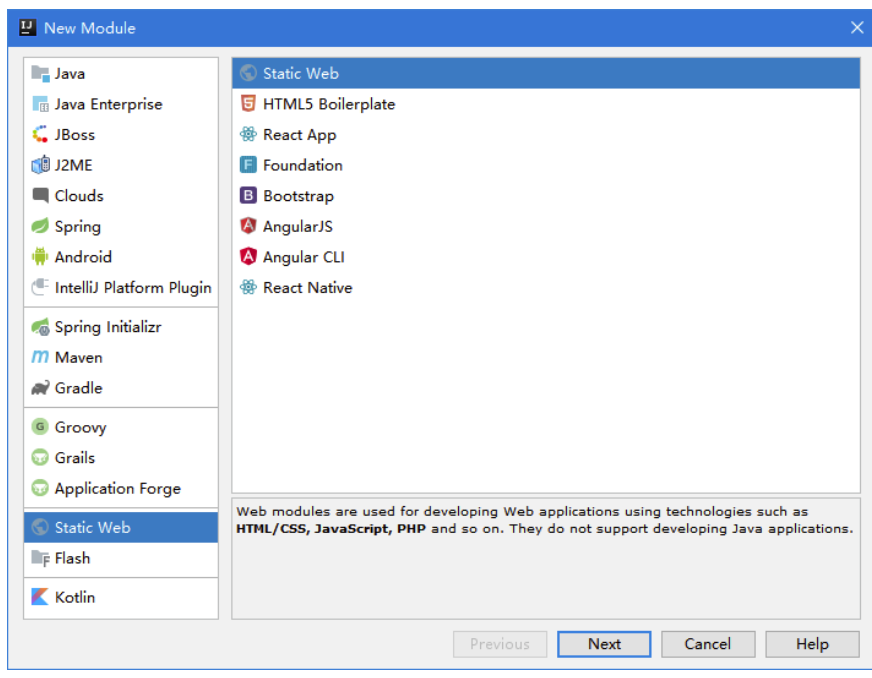
Task: Click the IntelliJ logo in title bar
Action: [27, 27]
